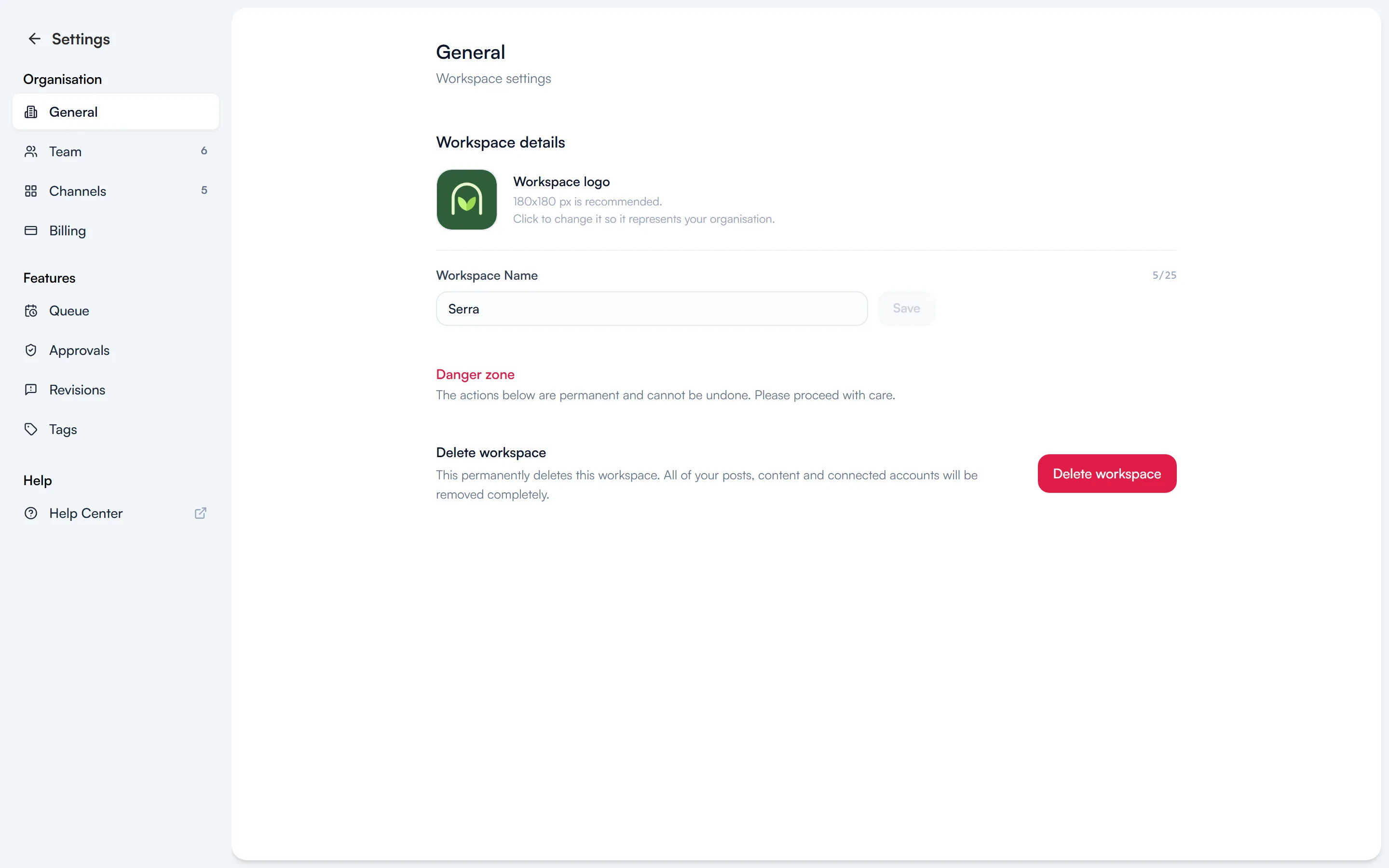Click the red Delete workspace button
This screenshot has width=1389, height=868.
1106,474
